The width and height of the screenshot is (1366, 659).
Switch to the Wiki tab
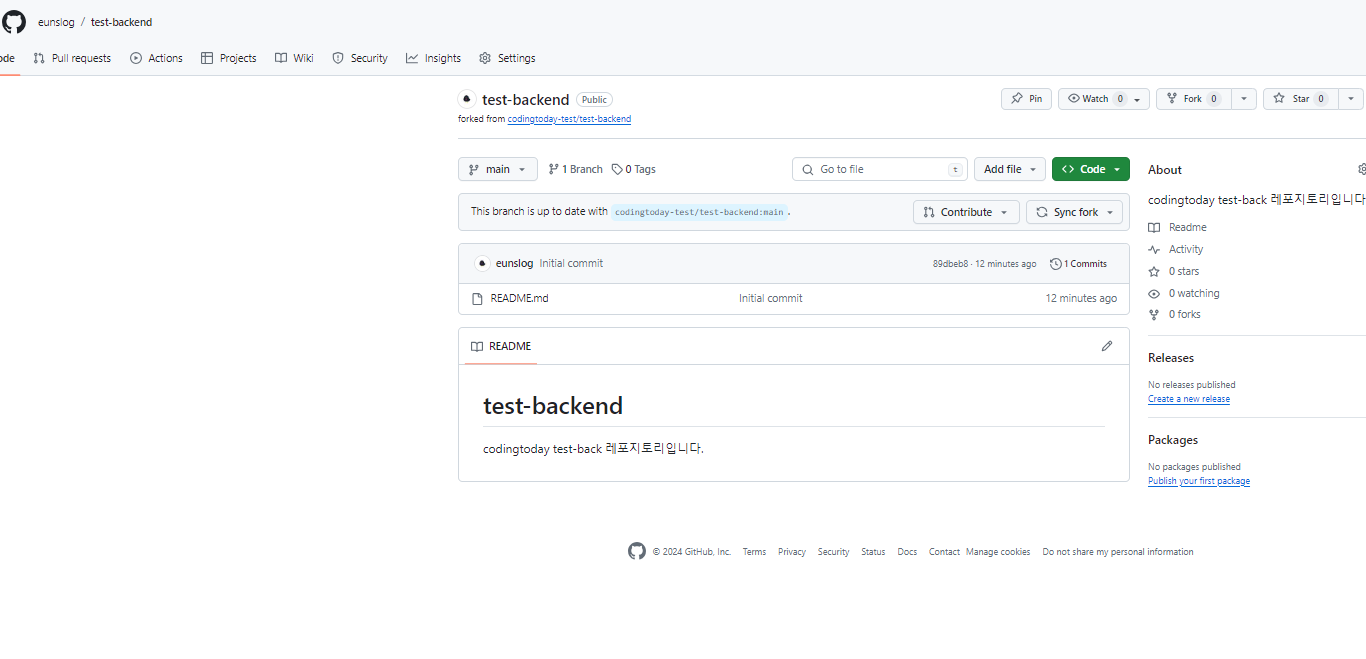point(294,58)
